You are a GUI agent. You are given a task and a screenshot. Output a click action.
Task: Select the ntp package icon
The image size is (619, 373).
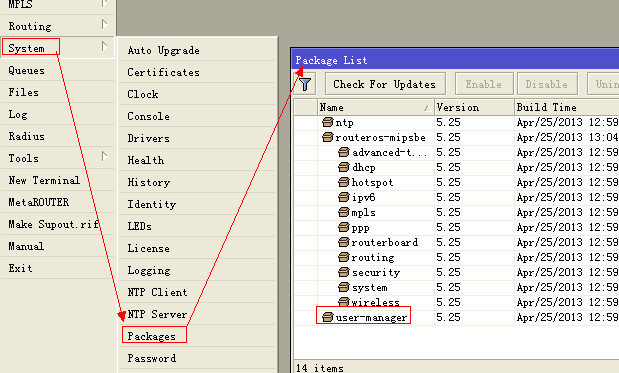[x=328, y=122]
